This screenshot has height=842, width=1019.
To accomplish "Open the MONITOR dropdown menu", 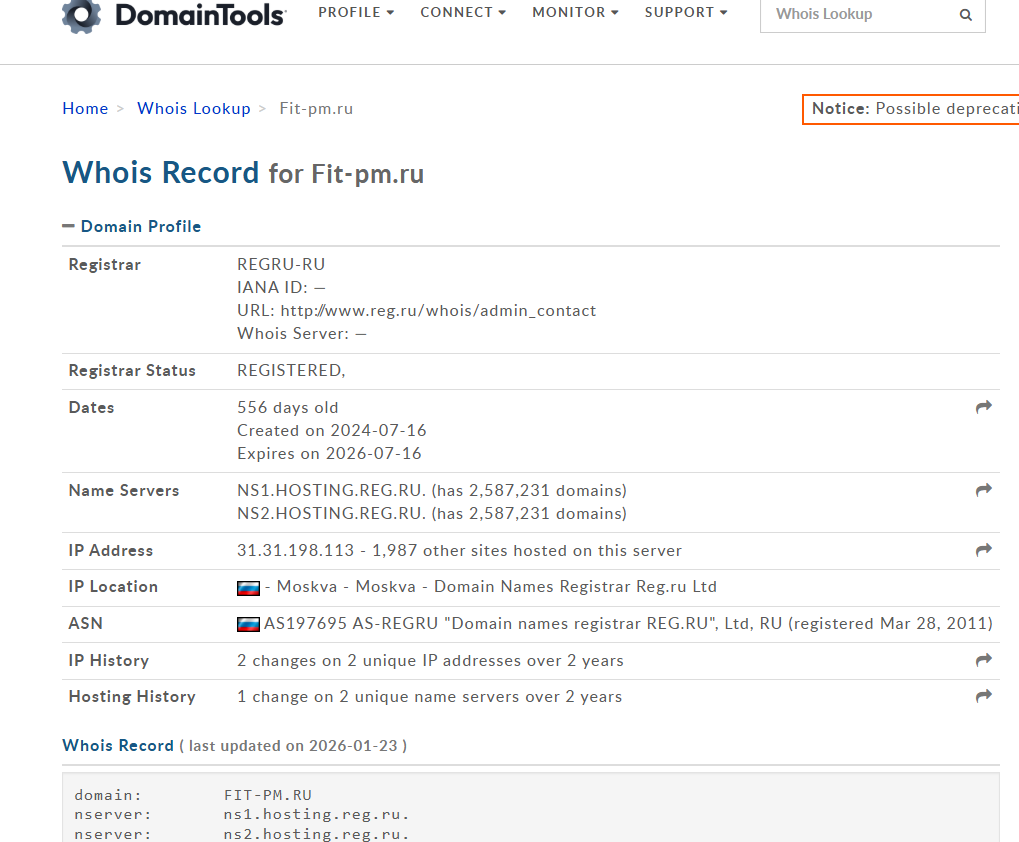I will [x=575, y=12].
